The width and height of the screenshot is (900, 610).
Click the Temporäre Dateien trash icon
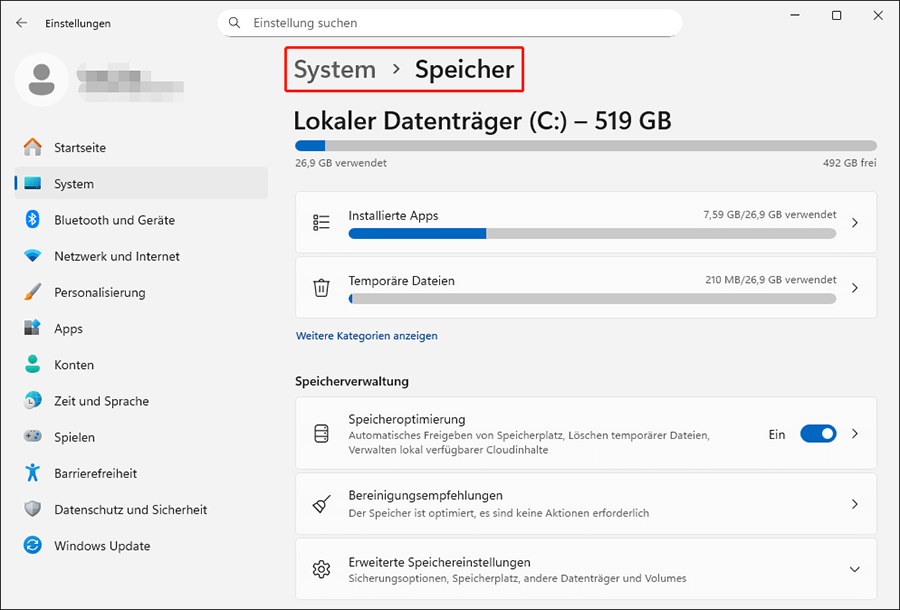click(321, 288)
